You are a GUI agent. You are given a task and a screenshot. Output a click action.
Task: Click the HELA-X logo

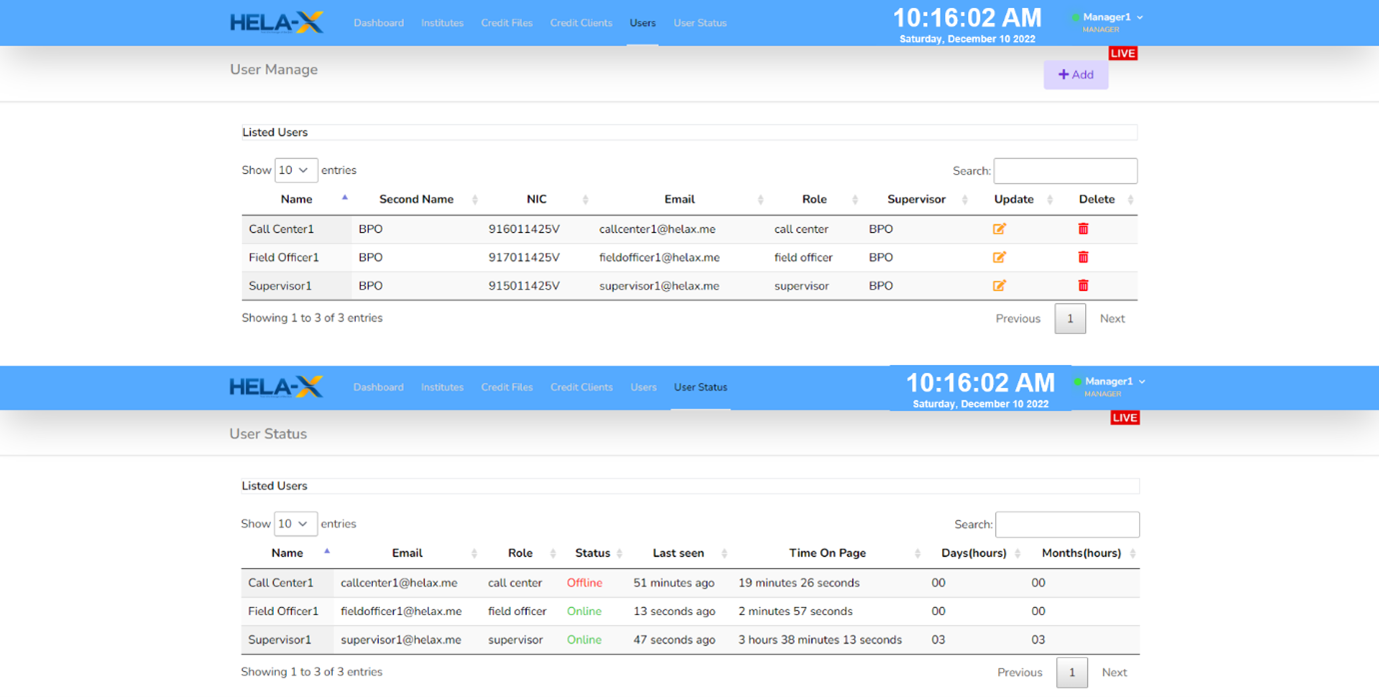(x=277, y=22)
